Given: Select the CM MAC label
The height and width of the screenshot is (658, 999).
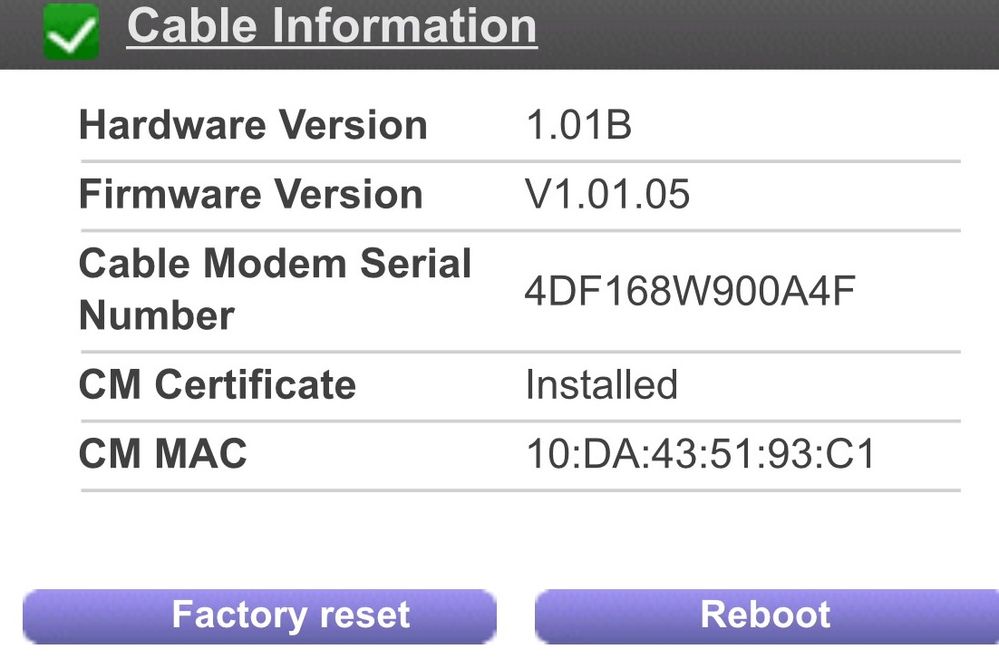Looking at the screenshot, I should 163,454.
